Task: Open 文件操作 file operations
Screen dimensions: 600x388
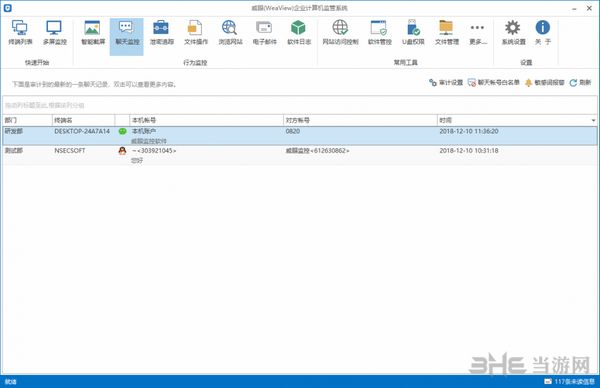Action: point(196,33)
